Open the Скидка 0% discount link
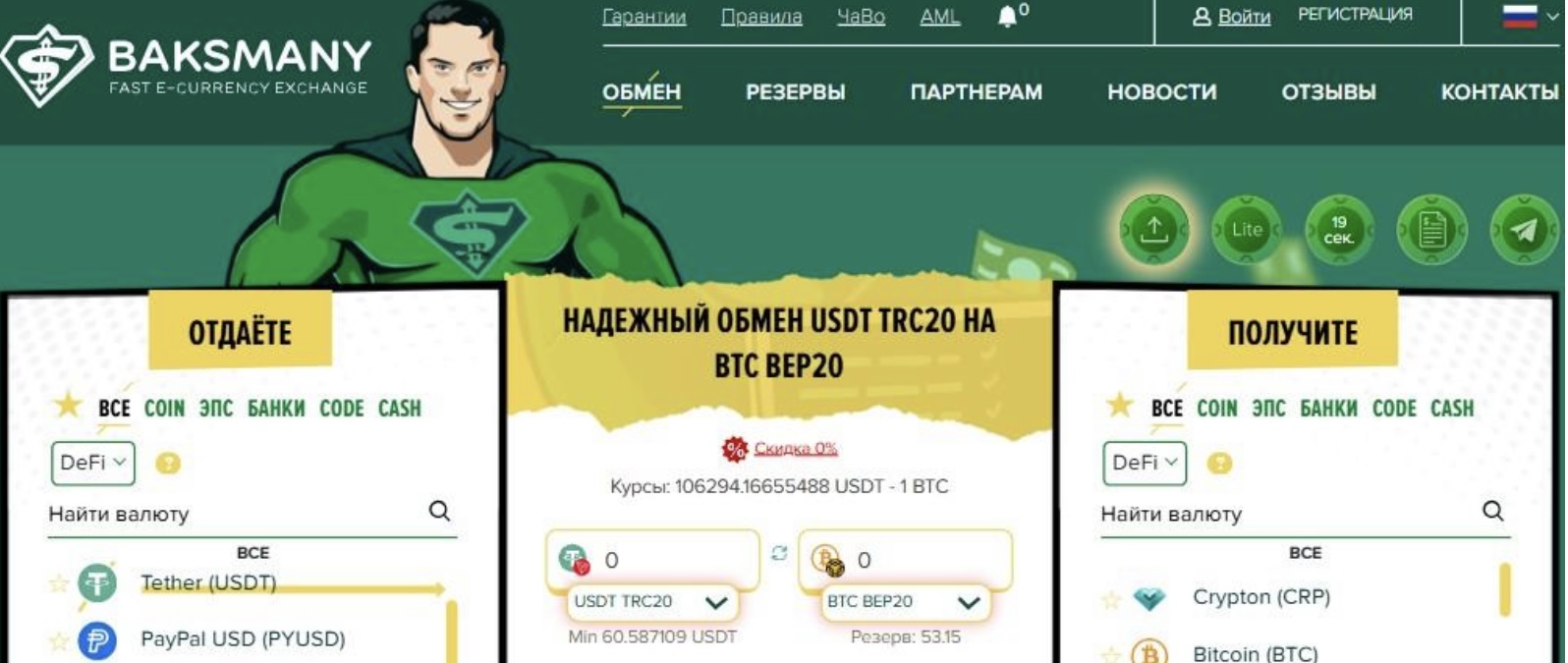 pyautogui.click(x=795, y=449)
